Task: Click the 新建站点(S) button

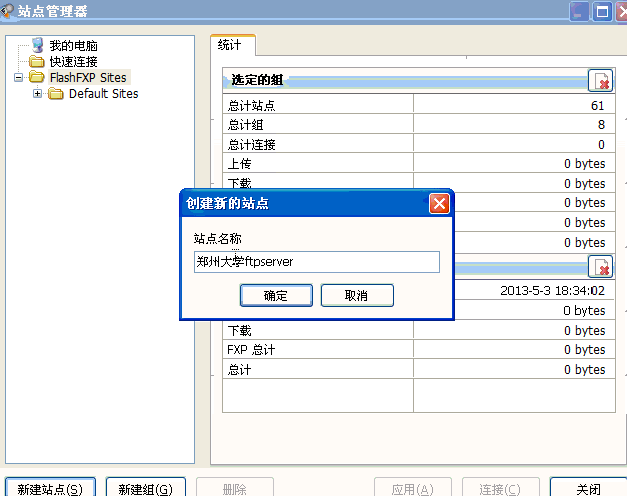Action: click(50, 487)
